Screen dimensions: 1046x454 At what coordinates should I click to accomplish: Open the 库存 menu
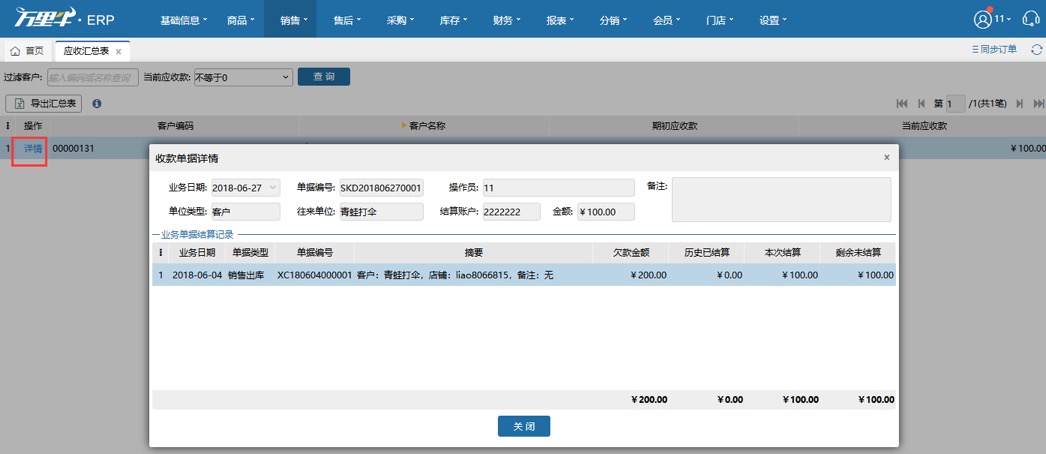click(454, 20)
